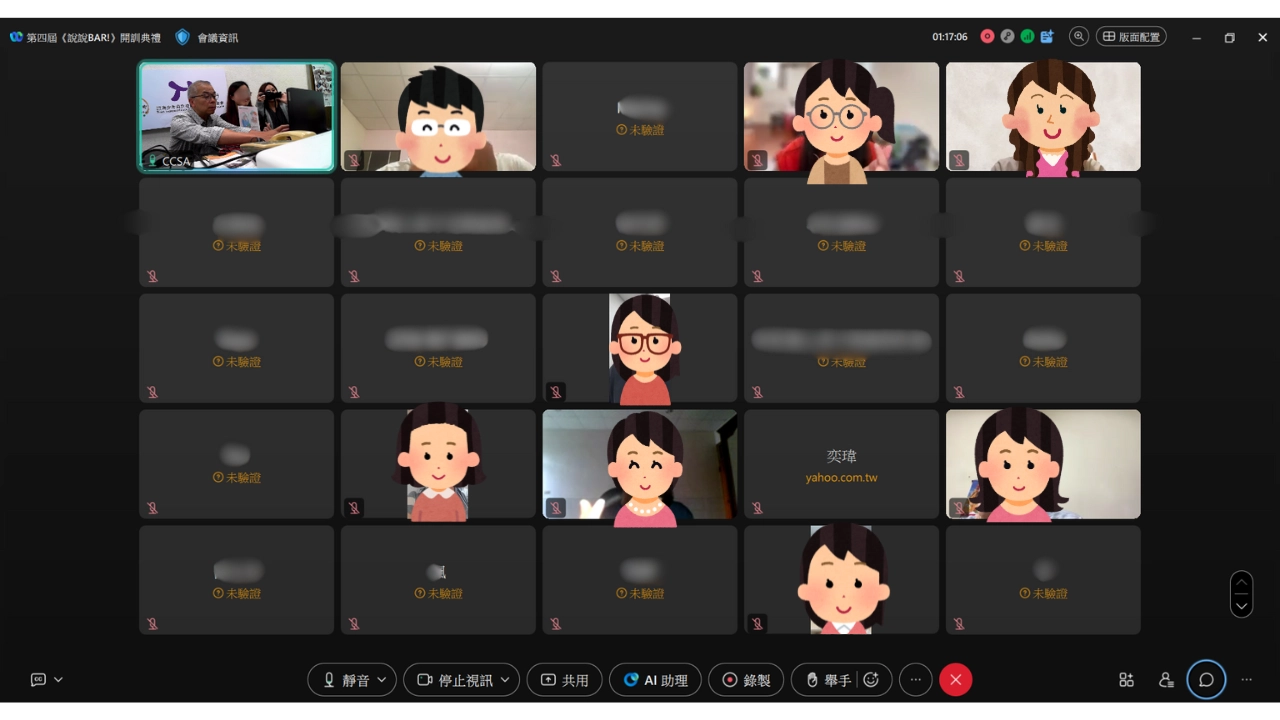This screenshot has height=720, width=1280.
Task: Go to next page of participants
Action: (x=1241, y=606)
